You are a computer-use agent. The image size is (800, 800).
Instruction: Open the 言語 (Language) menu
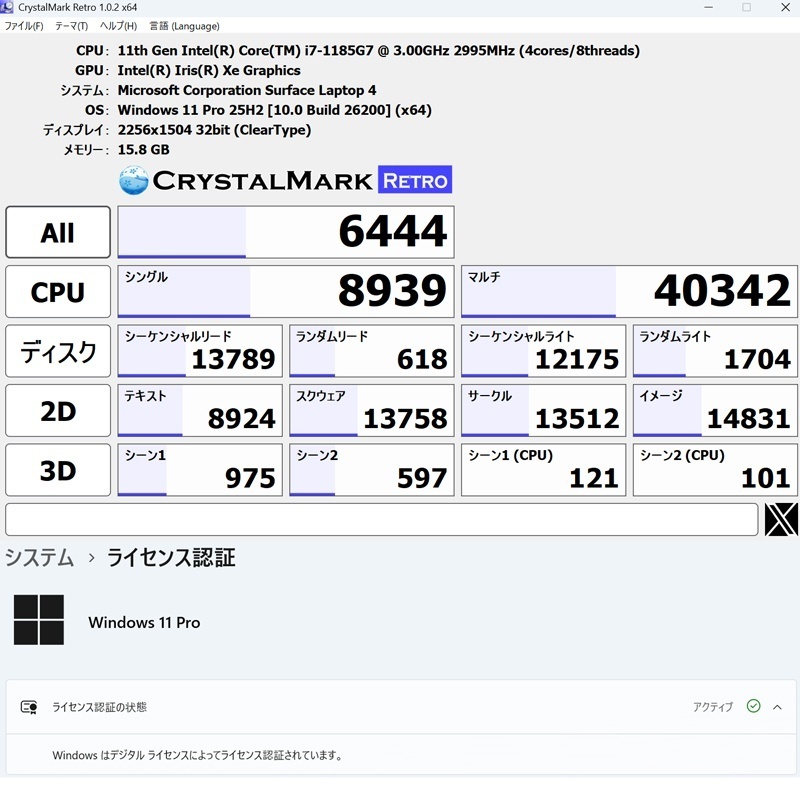coord(184,26)
